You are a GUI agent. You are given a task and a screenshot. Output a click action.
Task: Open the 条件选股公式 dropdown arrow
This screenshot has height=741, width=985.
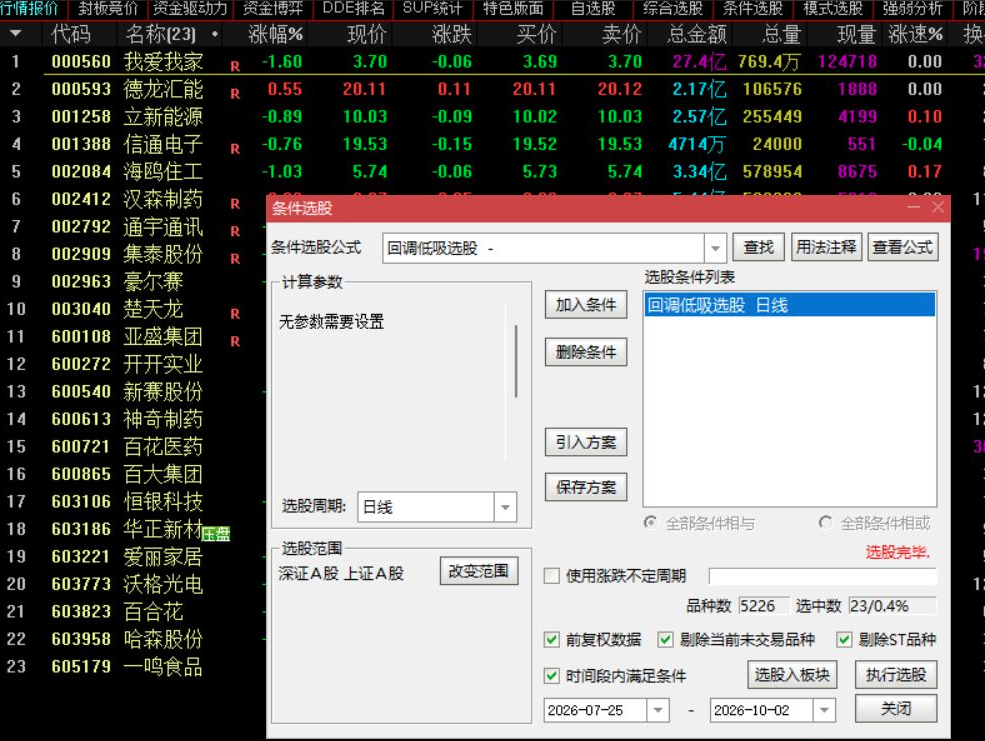(x=715, y=248)
